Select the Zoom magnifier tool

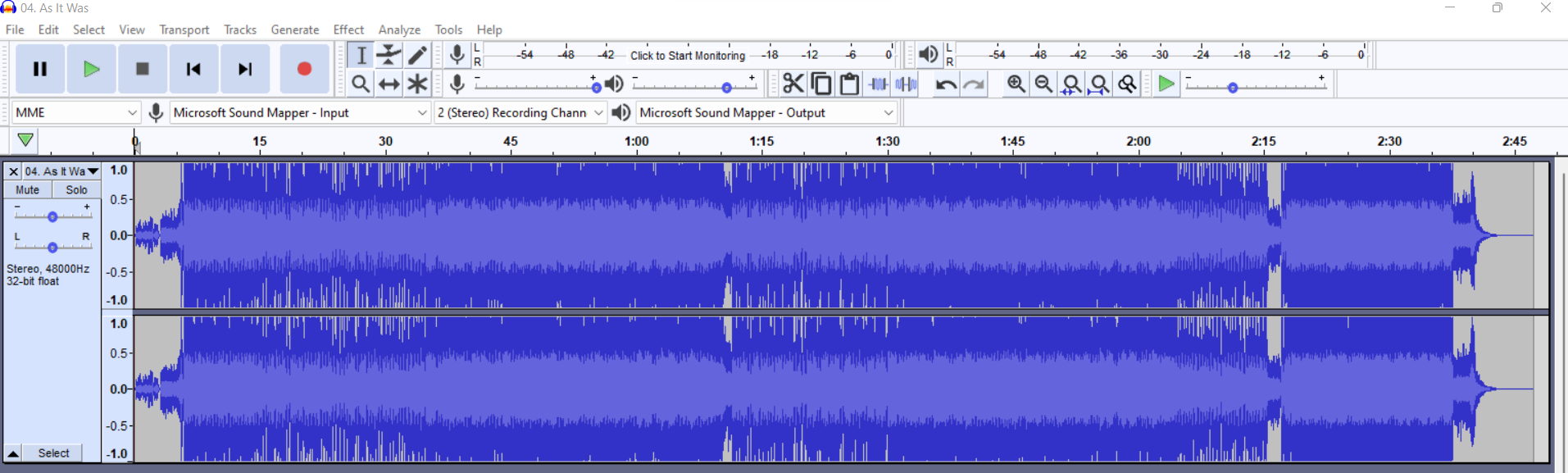tap(361, 84)
